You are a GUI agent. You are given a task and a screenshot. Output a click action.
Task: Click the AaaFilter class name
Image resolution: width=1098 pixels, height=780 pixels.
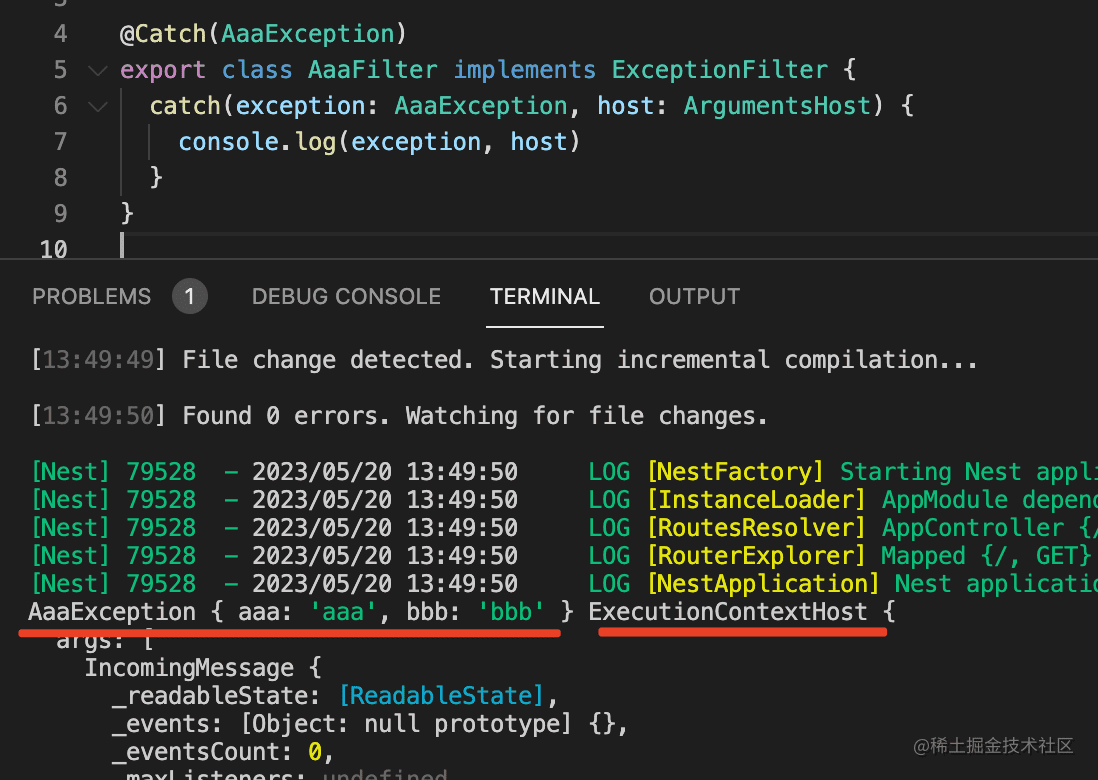point(372,70)
